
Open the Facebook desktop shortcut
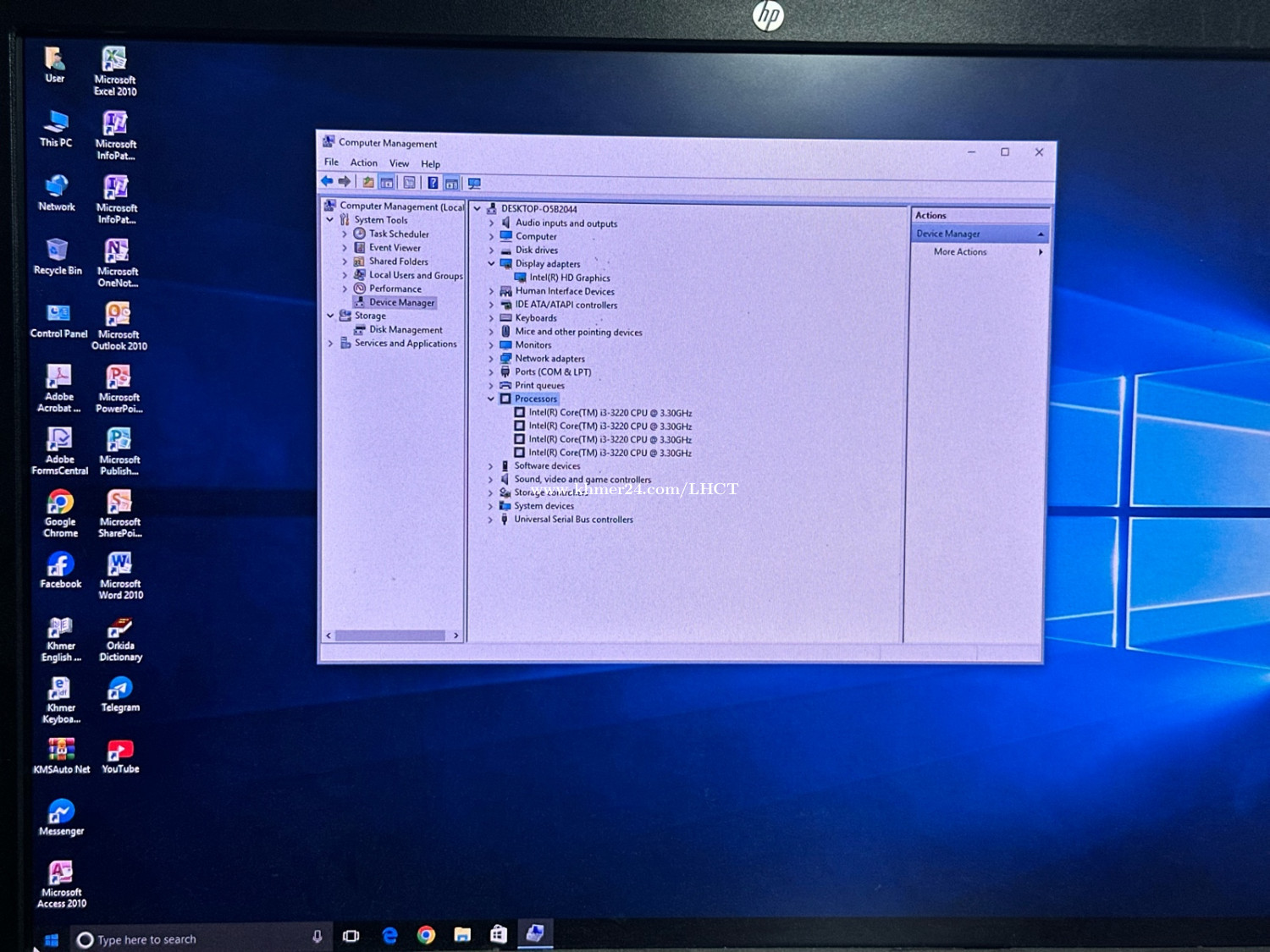point(60,570)
